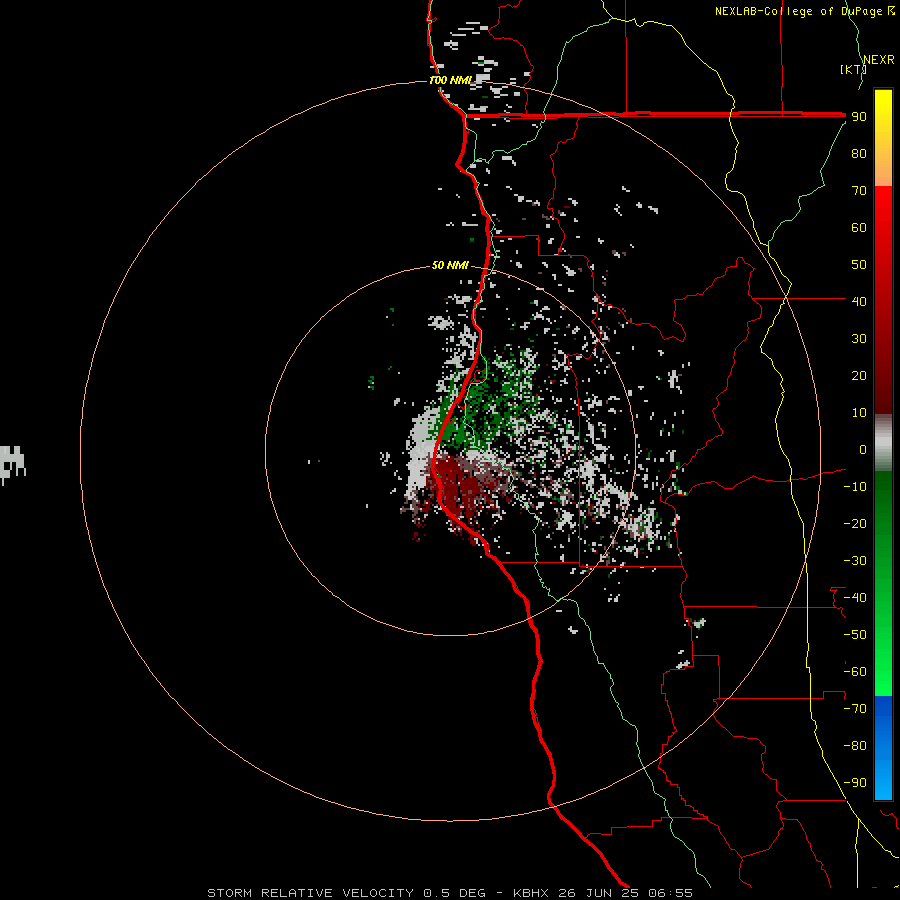Click the blue bottom segment of the color bar
The width and height of the screenshot is (900, 900).
(883, 748)
